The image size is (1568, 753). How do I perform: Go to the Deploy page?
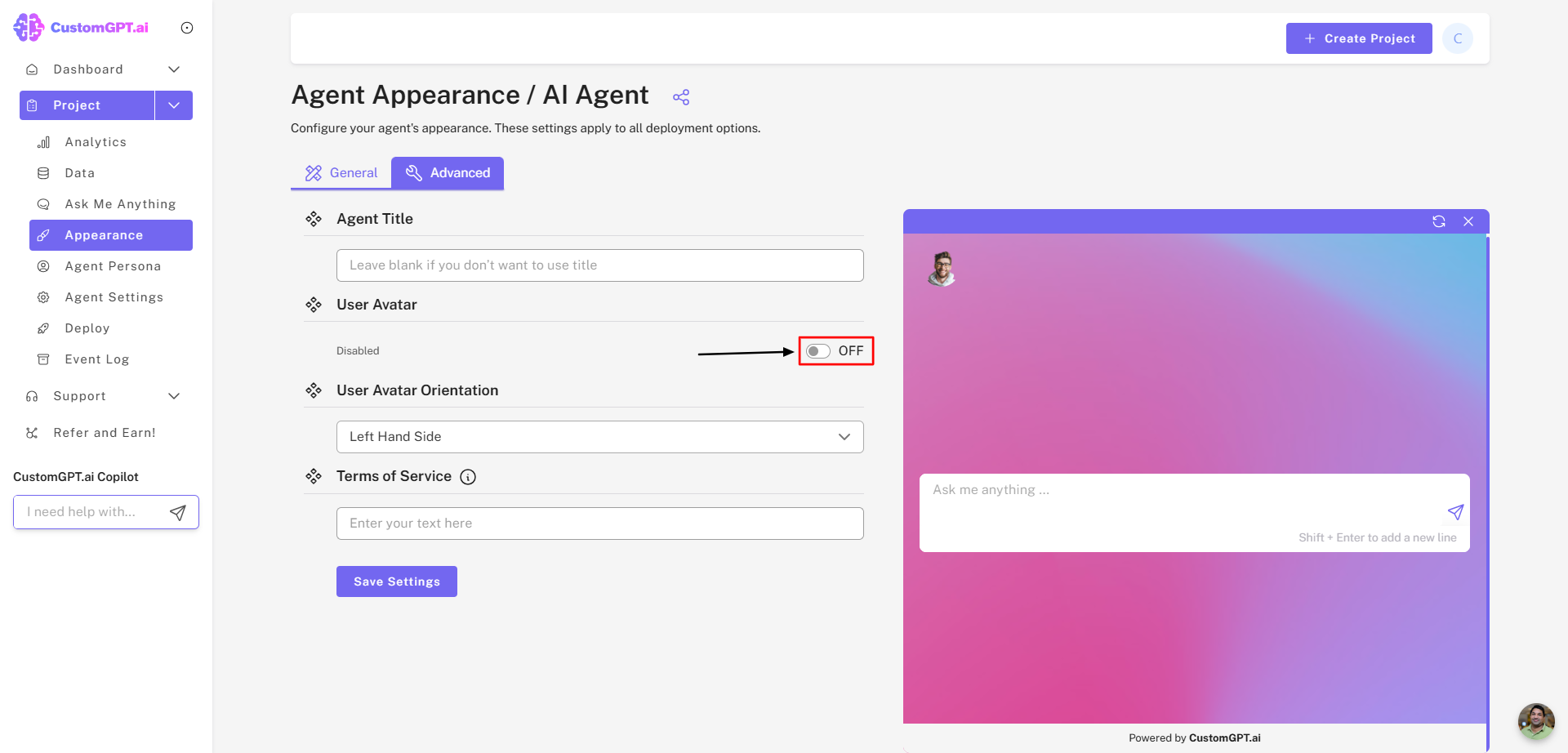111,328
